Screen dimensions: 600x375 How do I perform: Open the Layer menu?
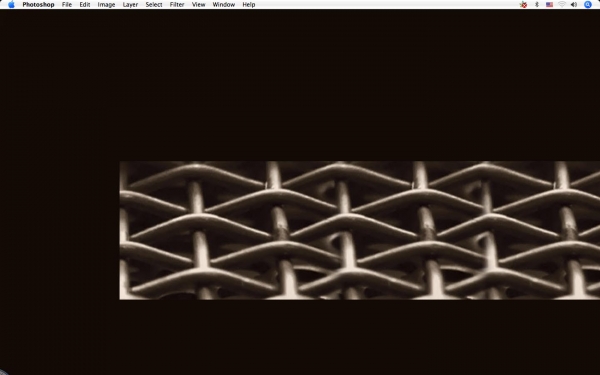click(130, 5)
